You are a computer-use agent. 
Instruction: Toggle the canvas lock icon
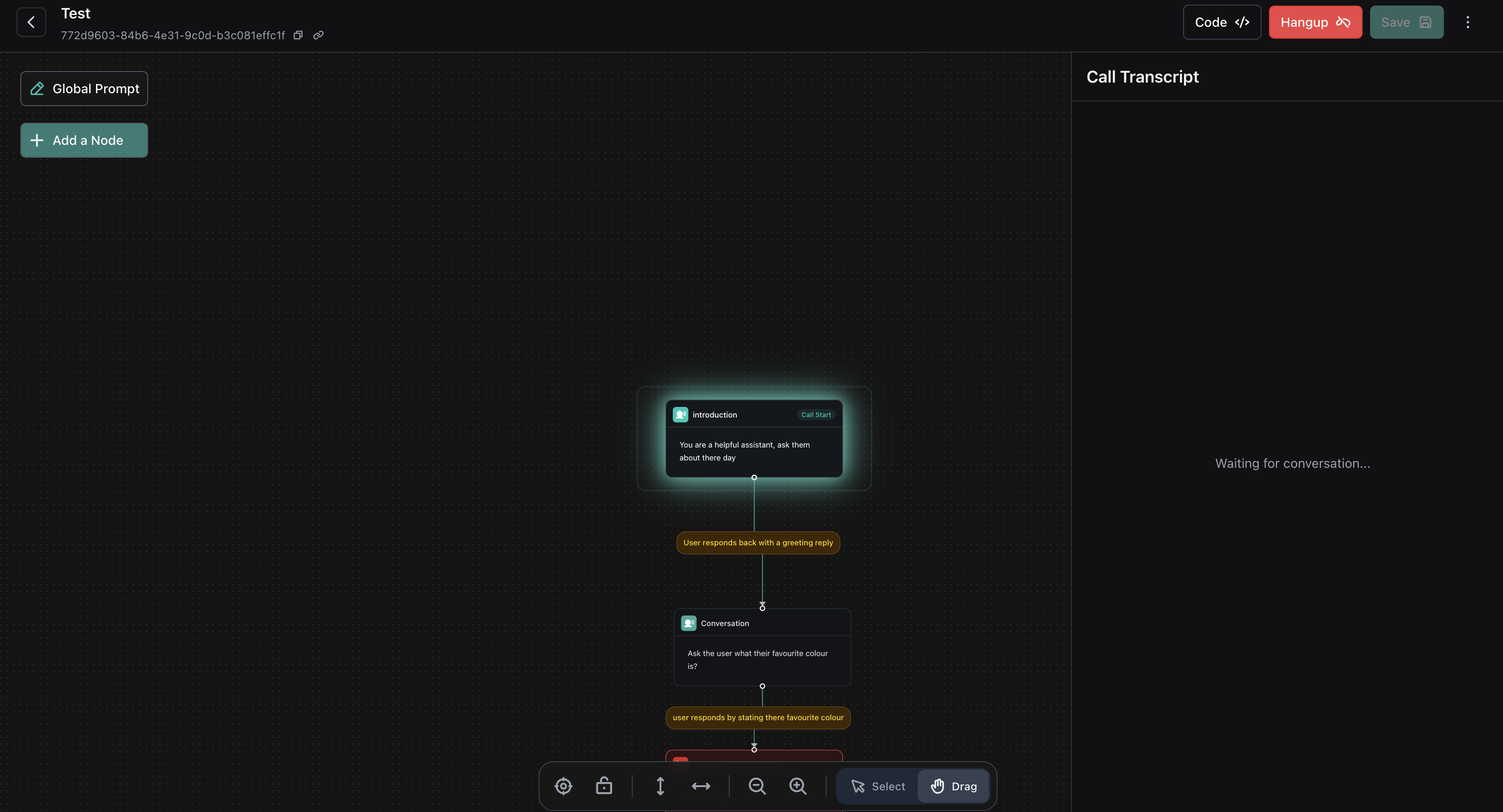[x=604, y=786]
